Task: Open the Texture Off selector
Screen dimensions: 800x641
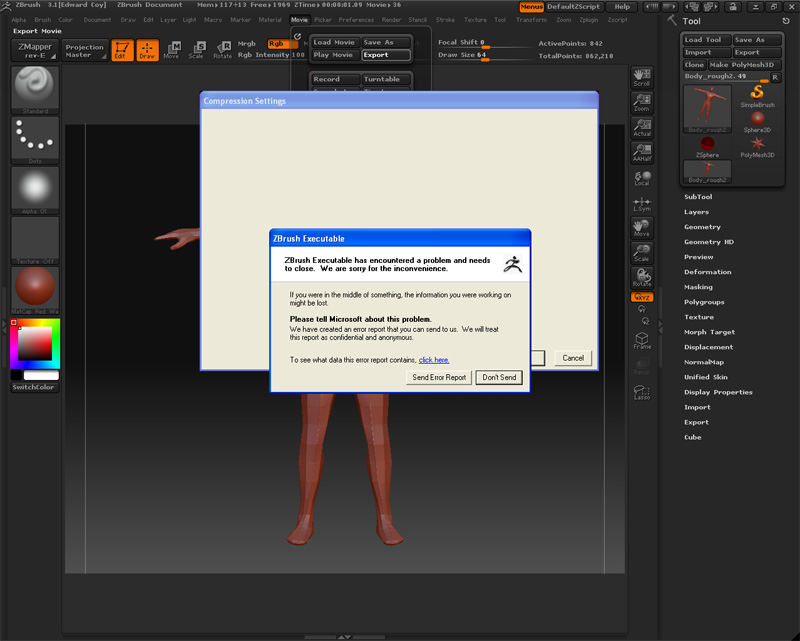Action: click(35, 240)
